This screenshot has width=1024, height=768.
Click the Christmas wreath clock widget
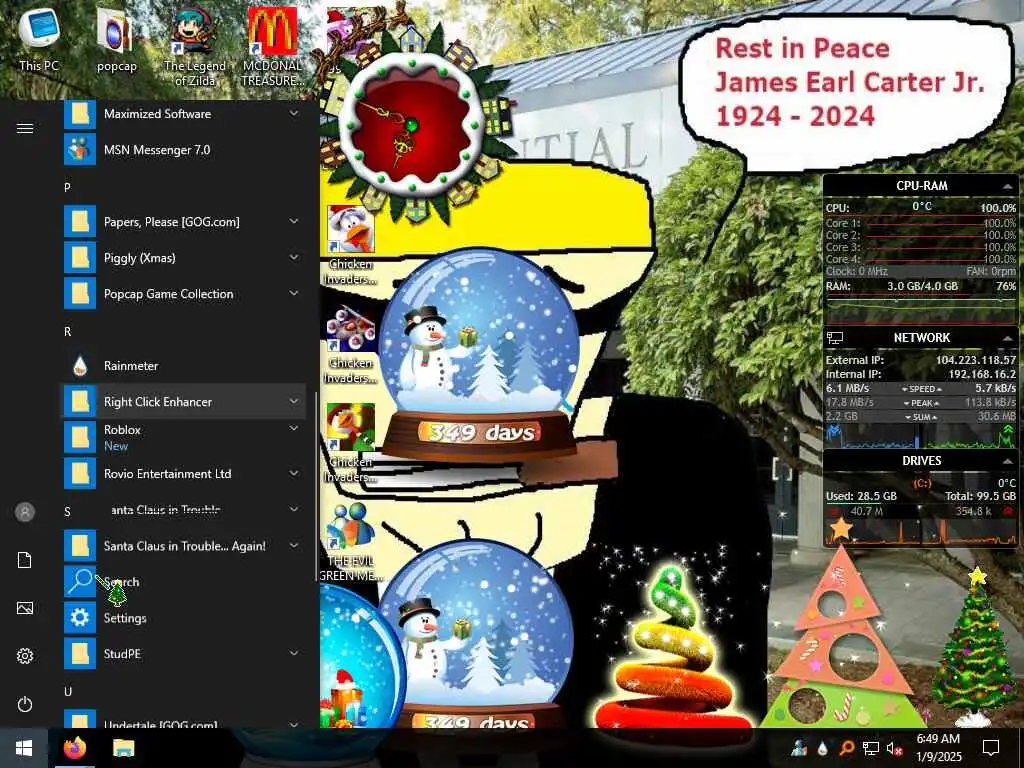(x=413, y=124)
